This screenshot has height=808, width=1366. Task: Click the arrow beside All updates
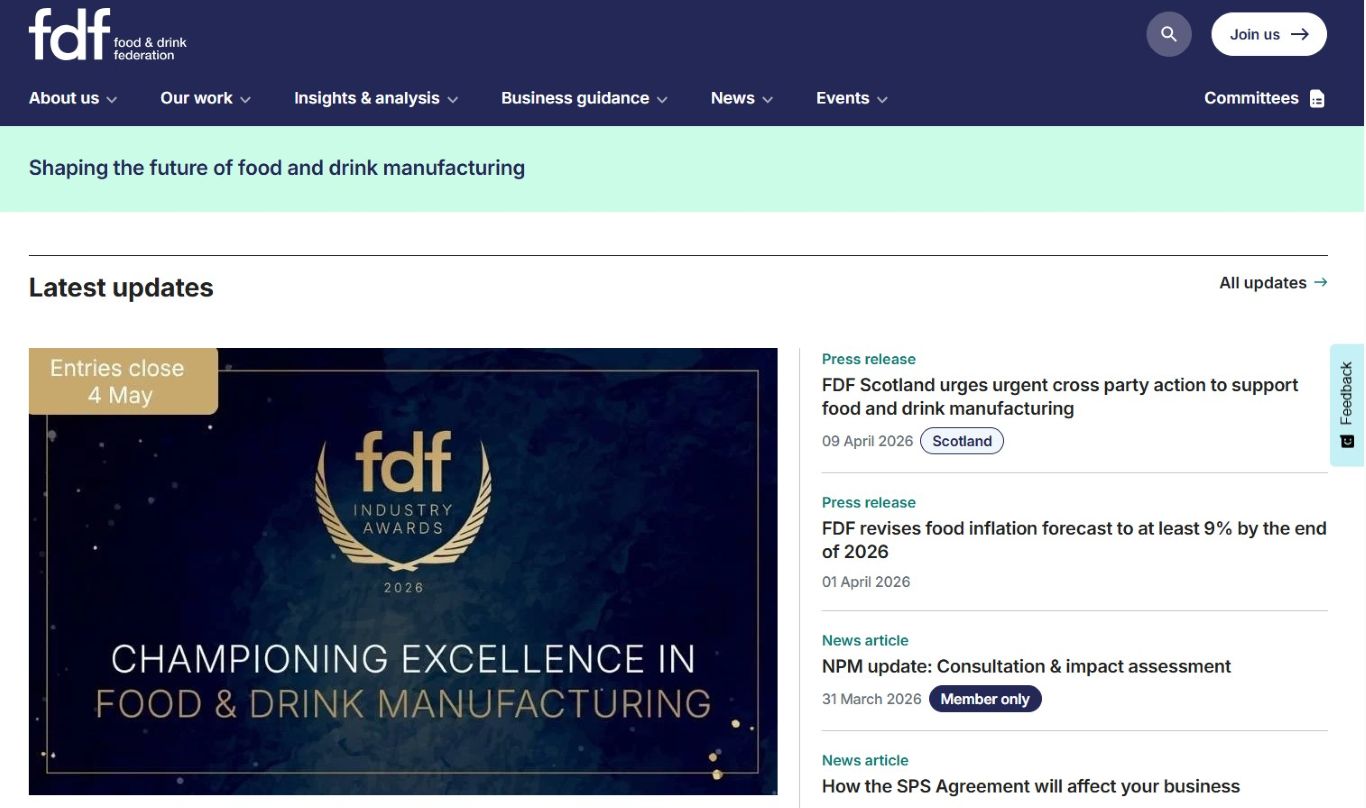1321,283
